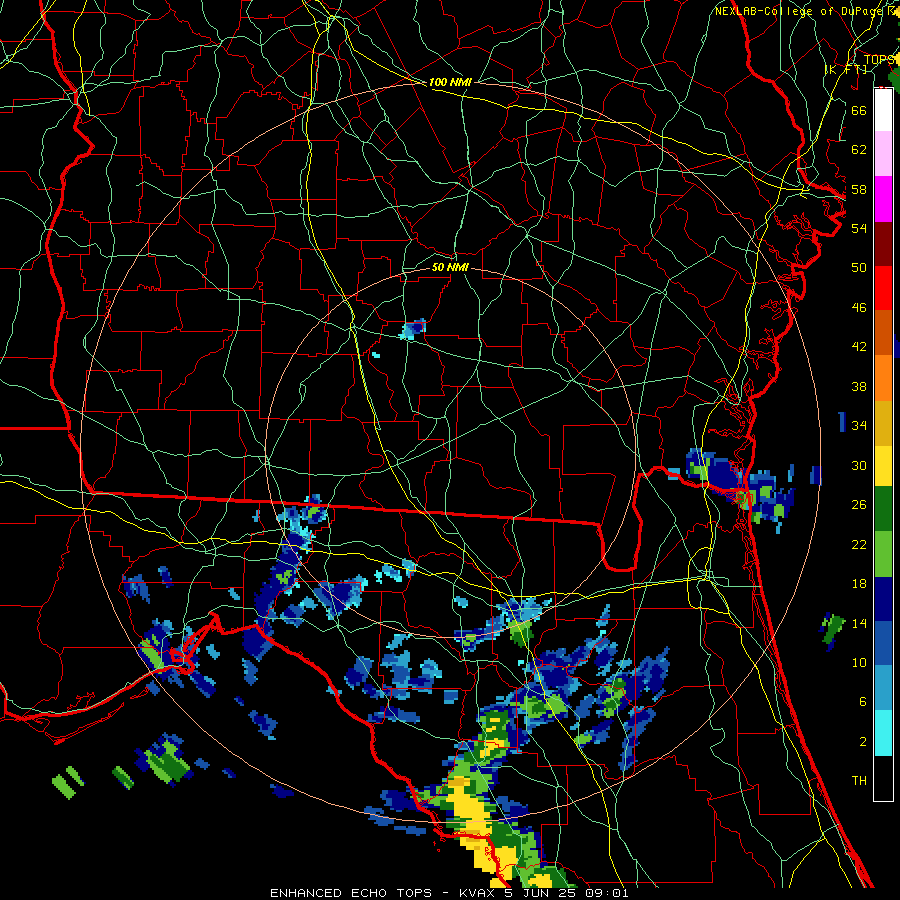The image size is (900, 900).
Task: Click the legend value 22
Action: point(859,544)
